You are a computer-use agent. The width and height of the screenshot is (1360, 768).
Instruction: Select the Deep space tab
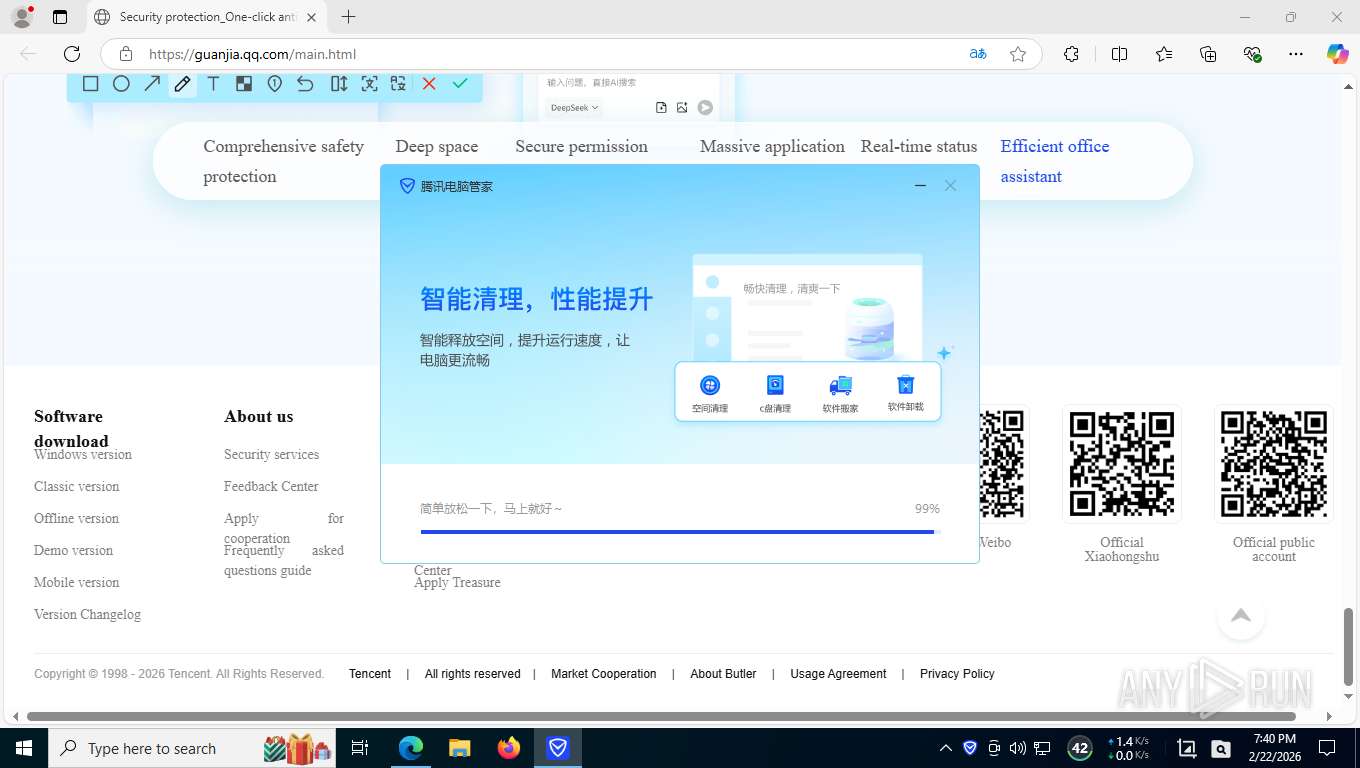(436, 146)
